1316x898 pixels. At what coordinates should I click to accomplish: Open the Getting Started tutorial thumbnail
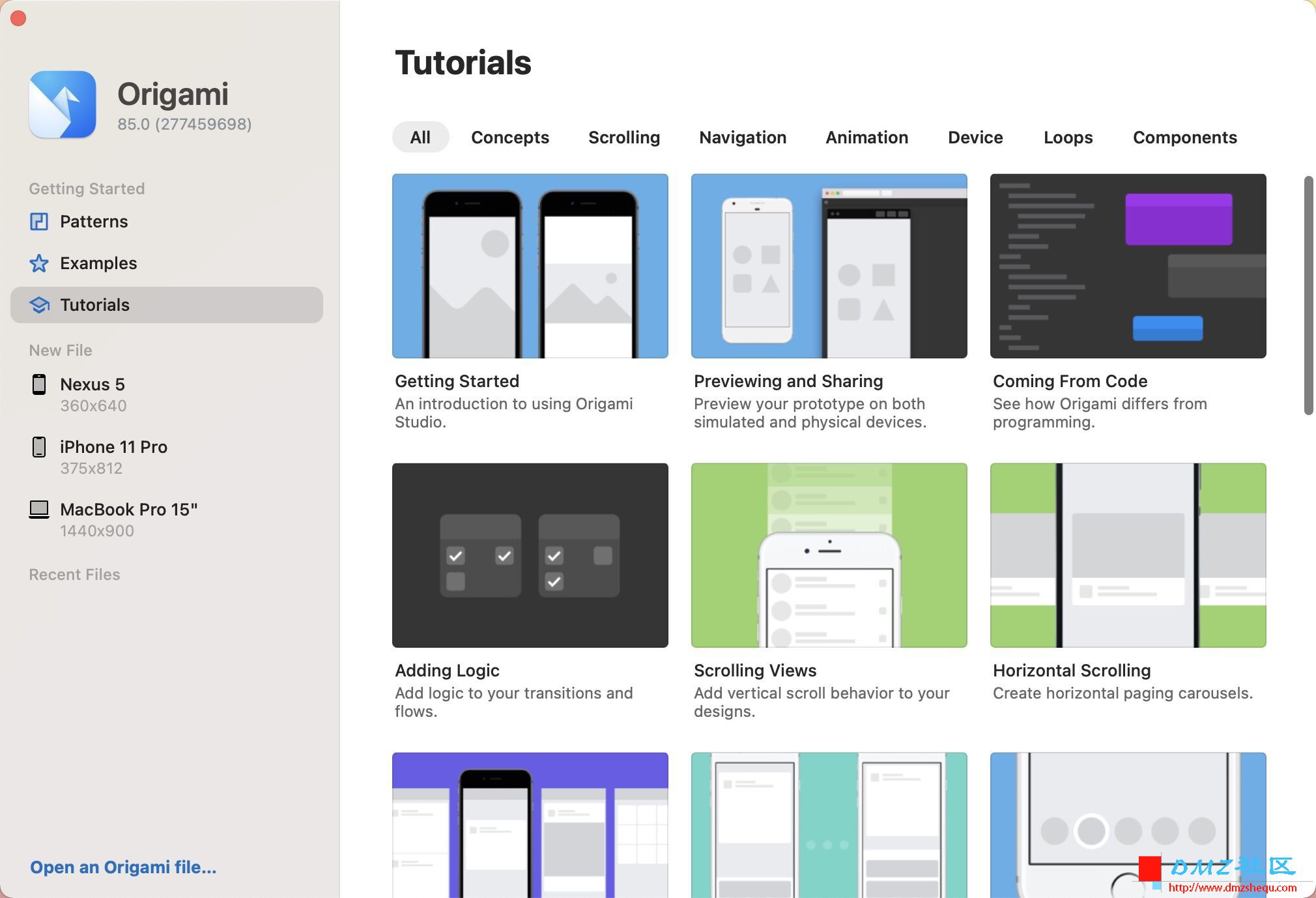point(530,266)
